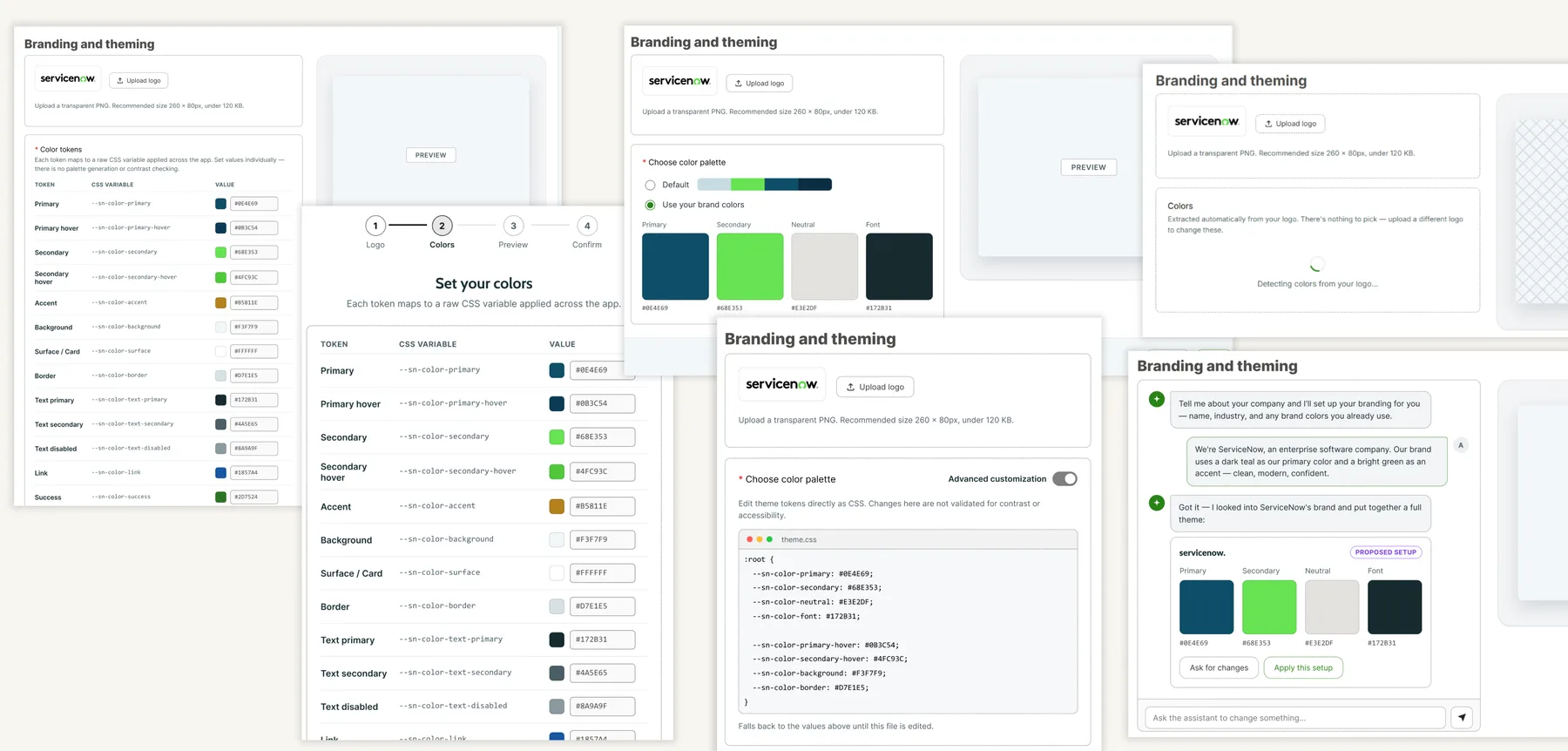
Task: Focus the Secondary value field #68E353 in the wizard
Action: (602, 437)
